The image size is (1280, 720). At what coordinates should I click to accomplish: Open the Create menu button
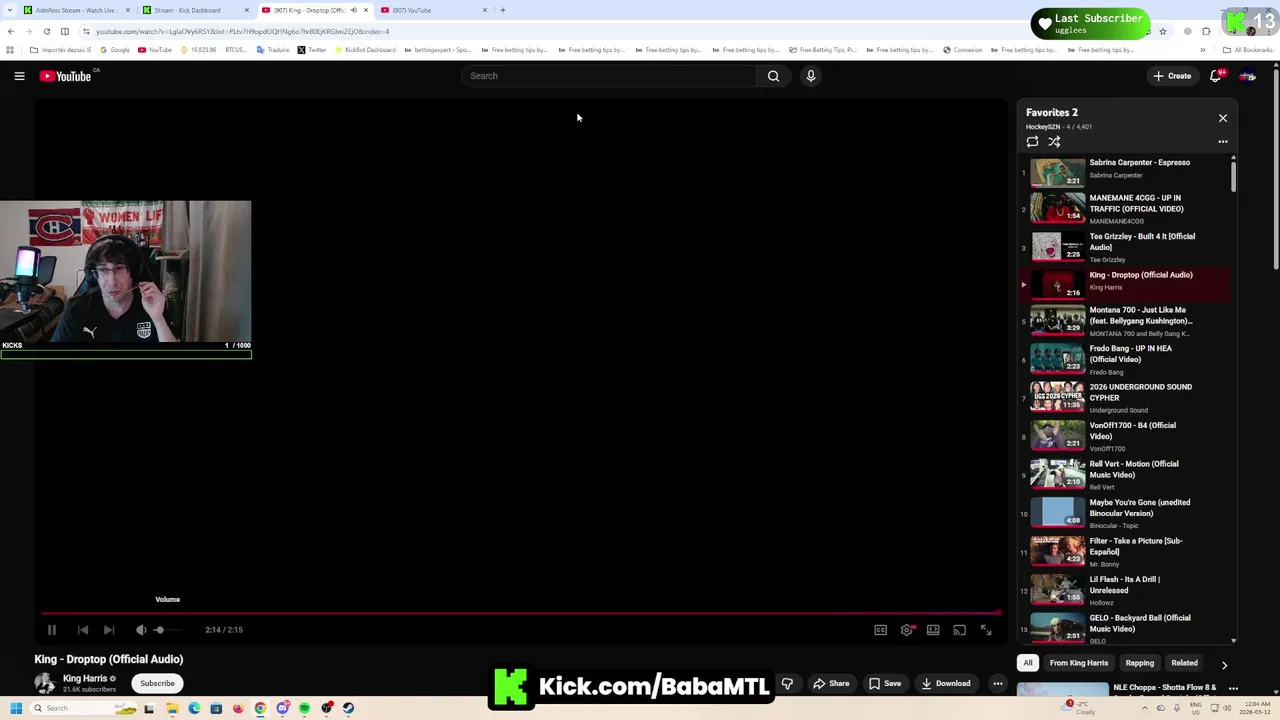1172,76
